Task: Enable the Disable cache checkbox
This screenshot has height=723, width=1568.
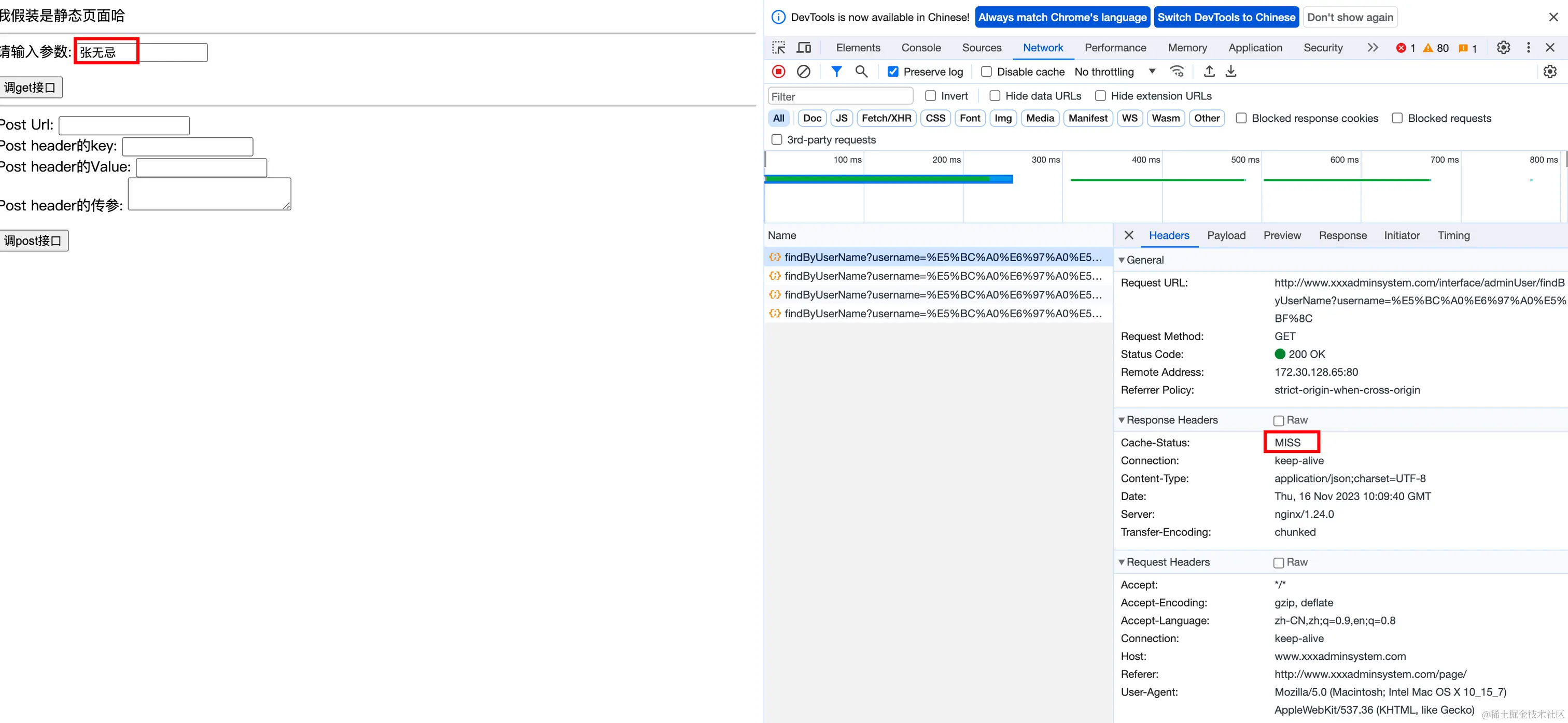Action: 987,72
